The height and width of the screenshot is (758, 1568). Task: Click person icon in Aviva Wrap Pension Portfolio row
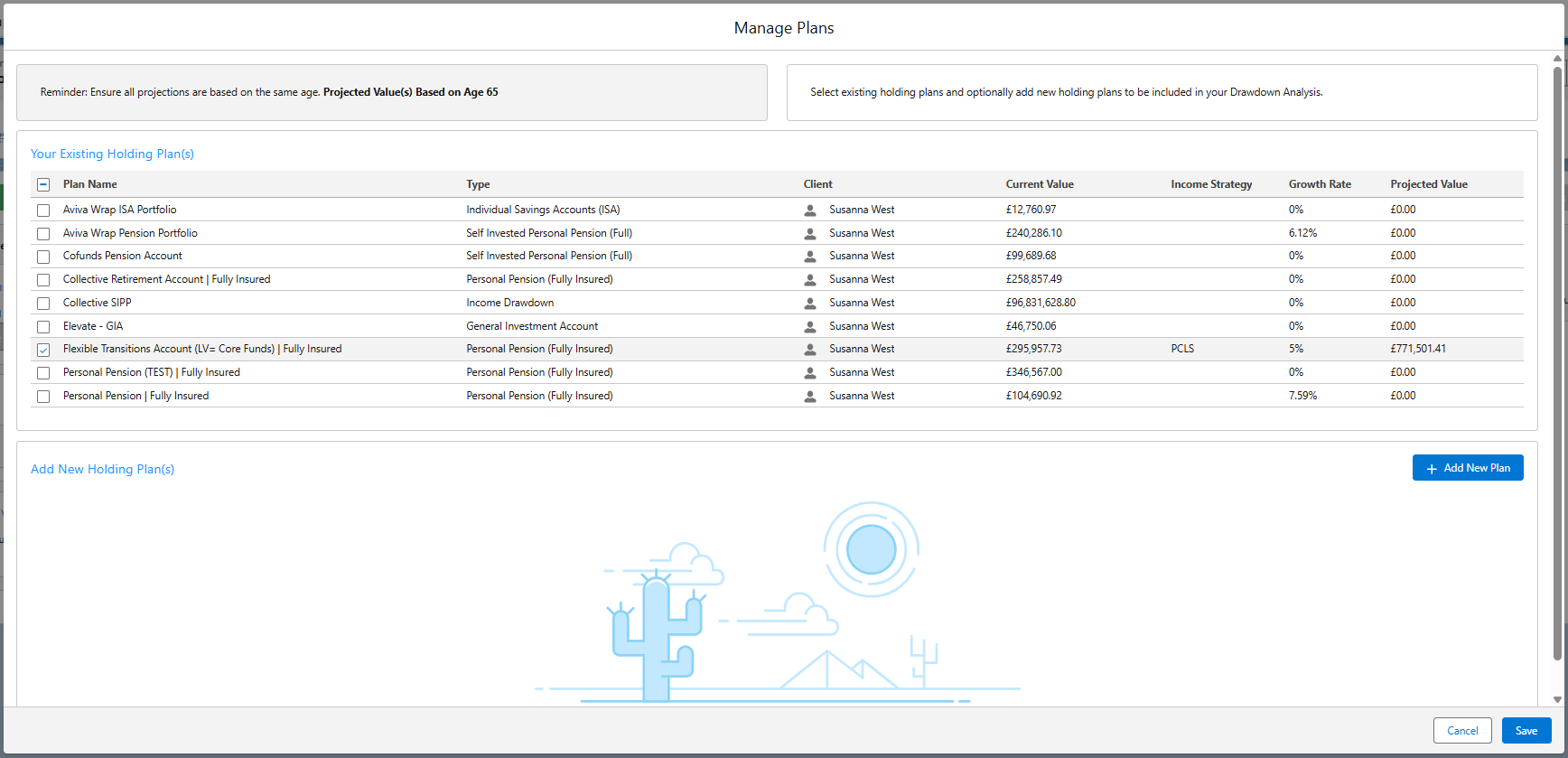(x=810, y=233)
